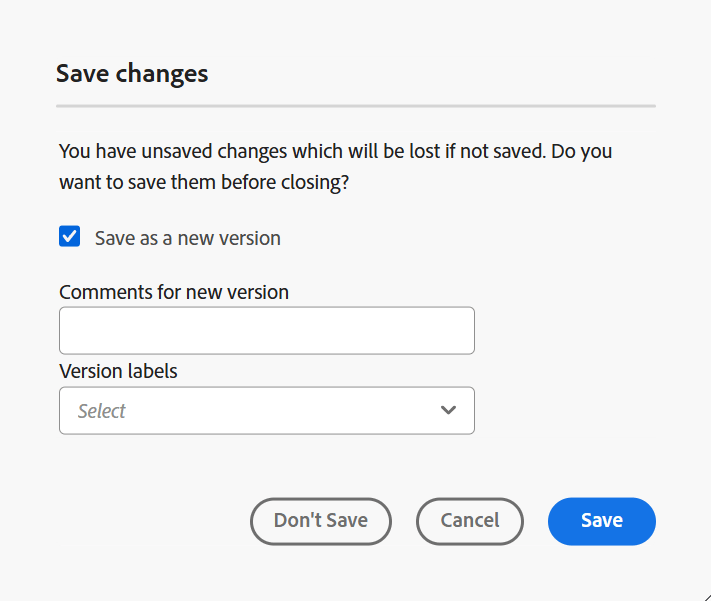Click the 'Save changes' dialog heading

coord(132,73)
